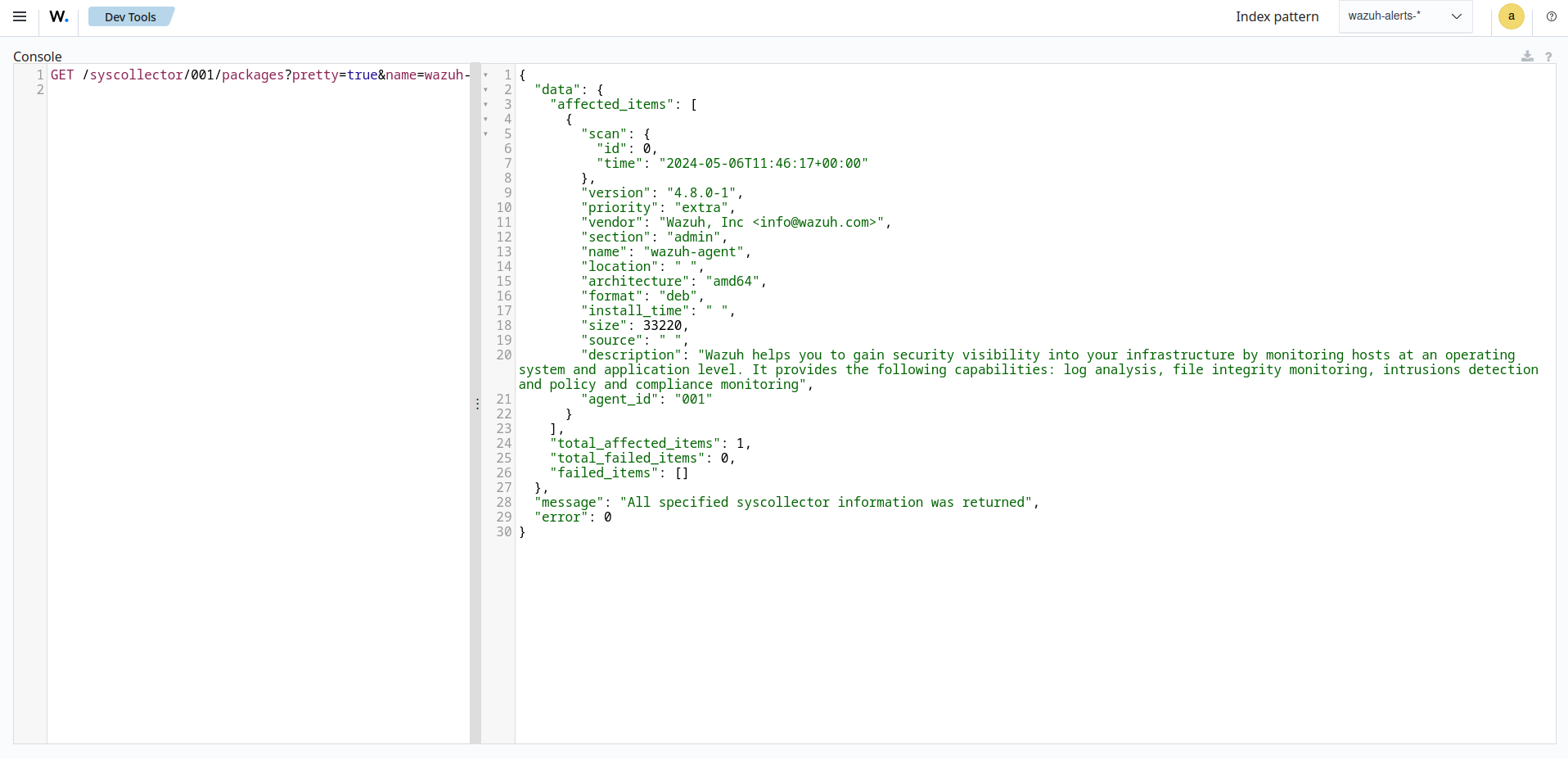Screen dimensions: 1568x759
Task: Collapse the JSON response at line 1
Action: (x=484, y=75)
